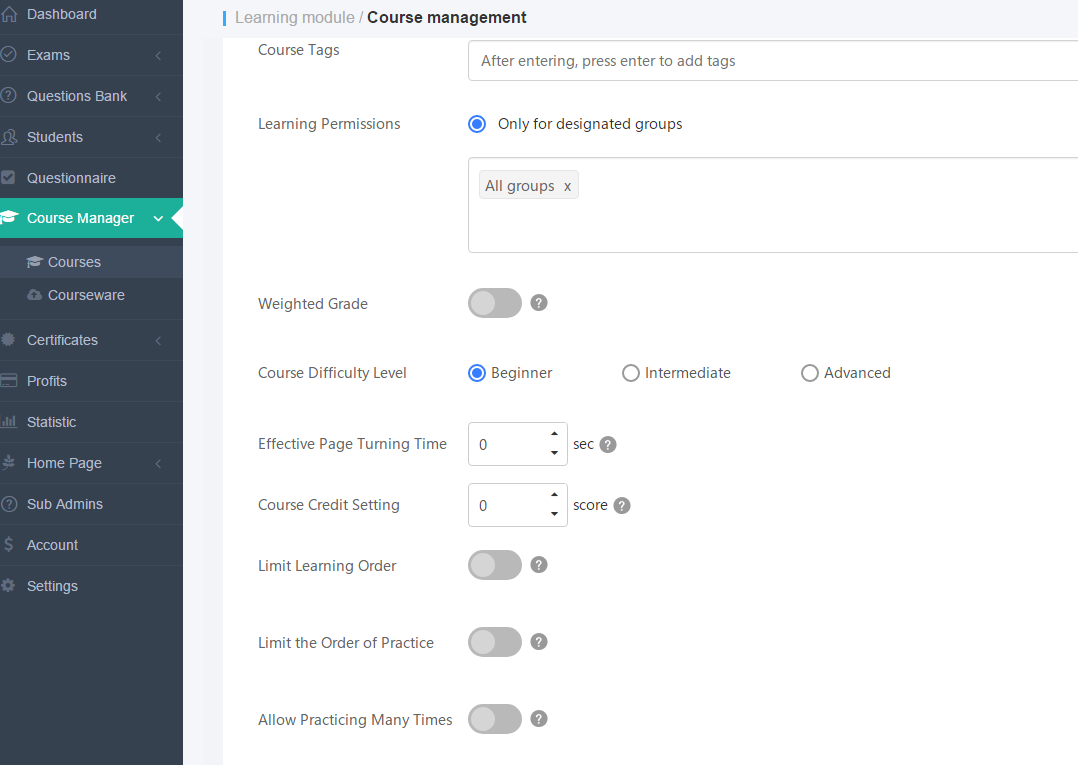Click the Learning module breadcrumb link

295,17
